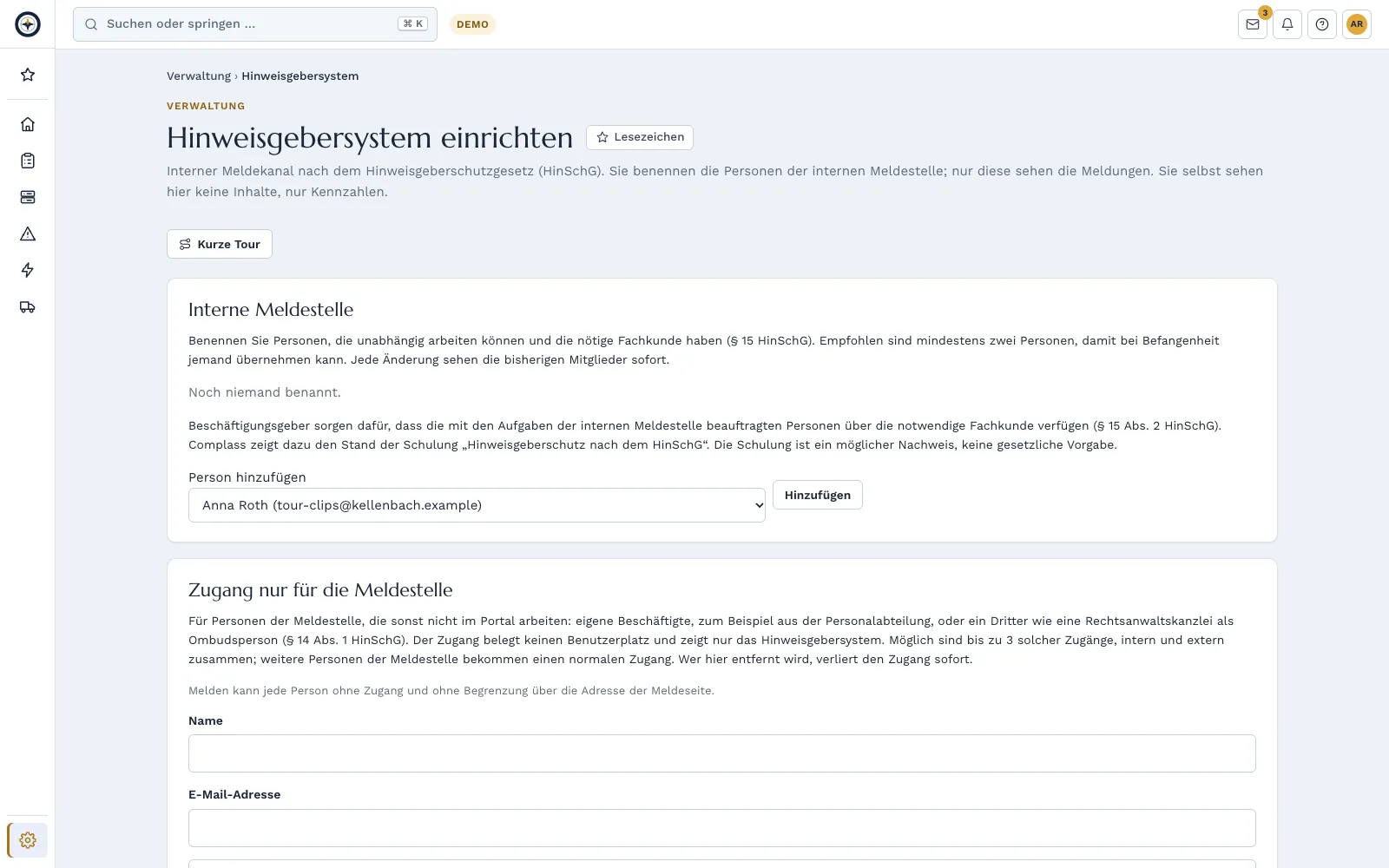Open notifications bell
1389x868 pixels.
click(x=1287, y=24)
